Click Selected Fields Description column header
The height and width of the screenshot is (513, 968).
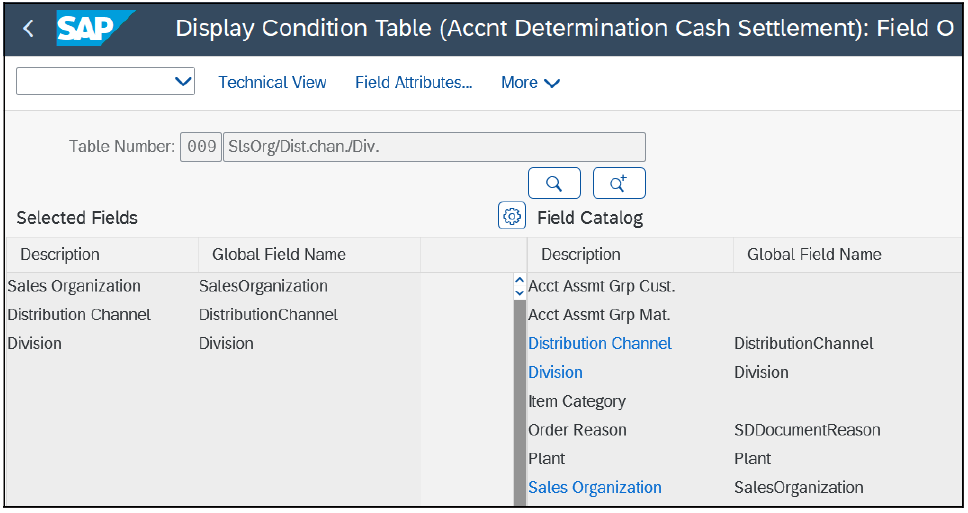point(102,254)
